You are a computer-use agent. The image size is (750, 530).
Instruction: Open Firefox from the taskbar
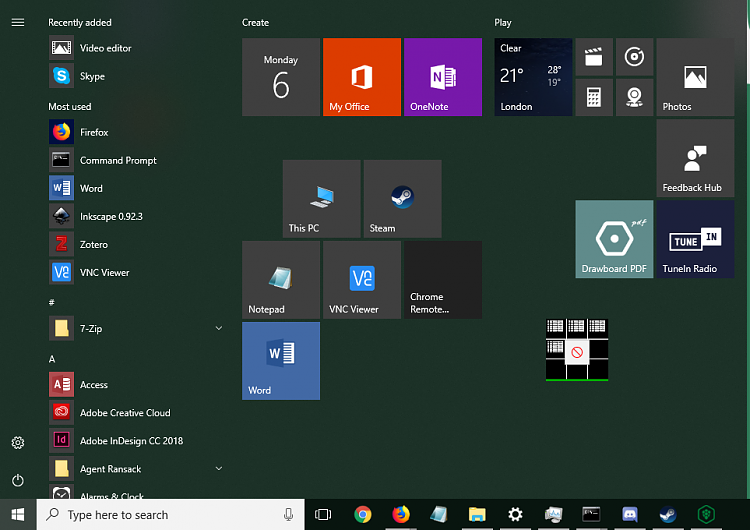[401, 515]
